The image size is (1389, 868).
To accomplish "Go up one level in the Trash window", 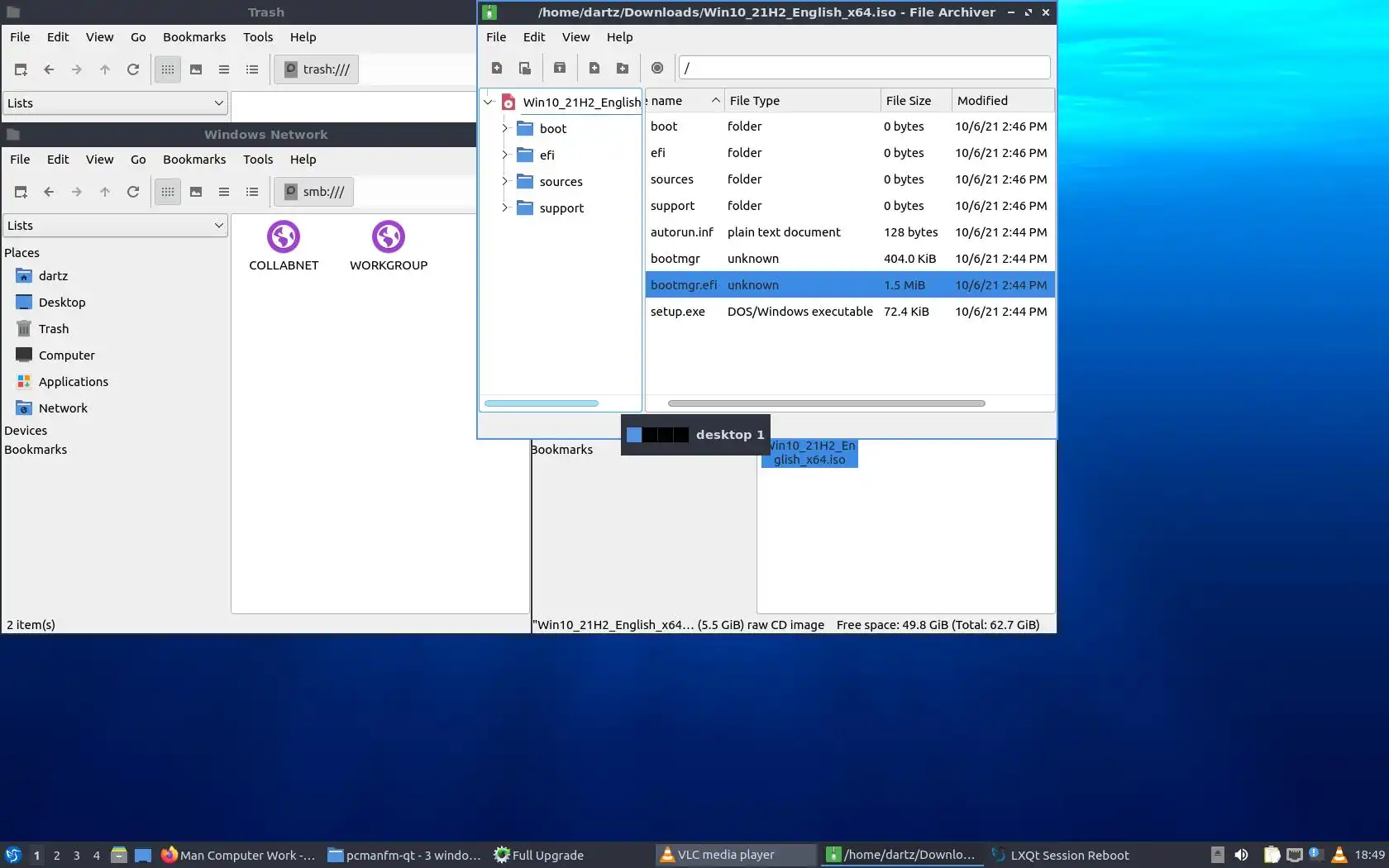I will [x=105, y=70].
